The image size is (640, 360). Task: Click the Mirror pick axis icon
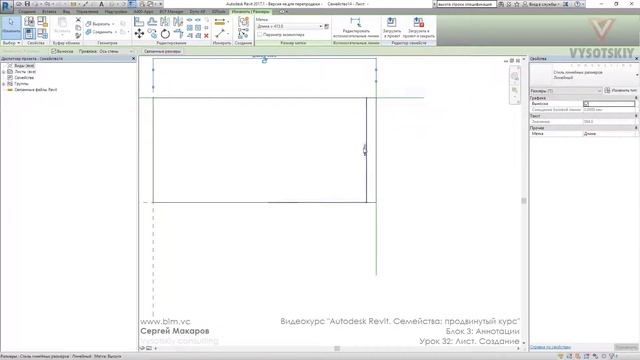165,22
